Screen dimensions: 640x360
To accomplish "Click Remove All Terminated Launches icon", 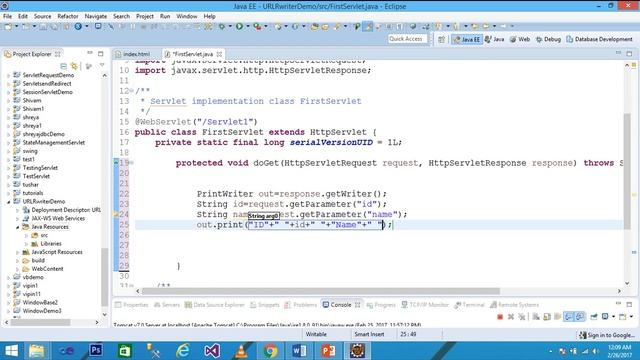I will point(522,317).
